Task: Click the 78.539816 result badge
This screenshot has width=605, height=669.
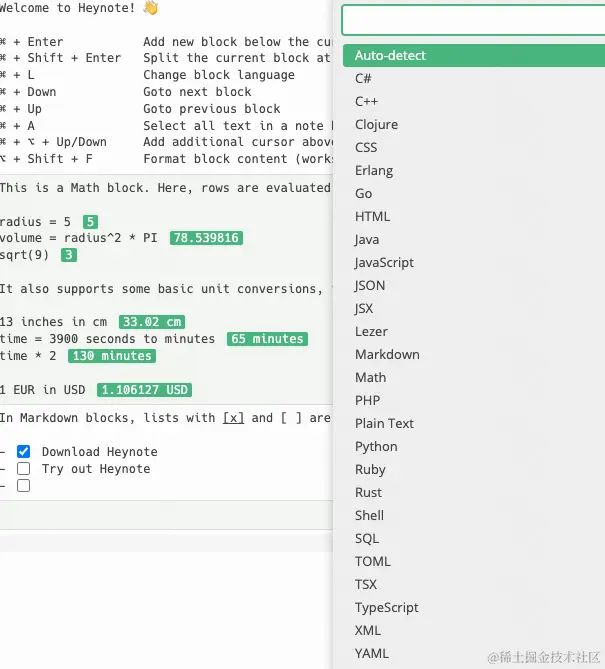Action: [x=206, y=238]
